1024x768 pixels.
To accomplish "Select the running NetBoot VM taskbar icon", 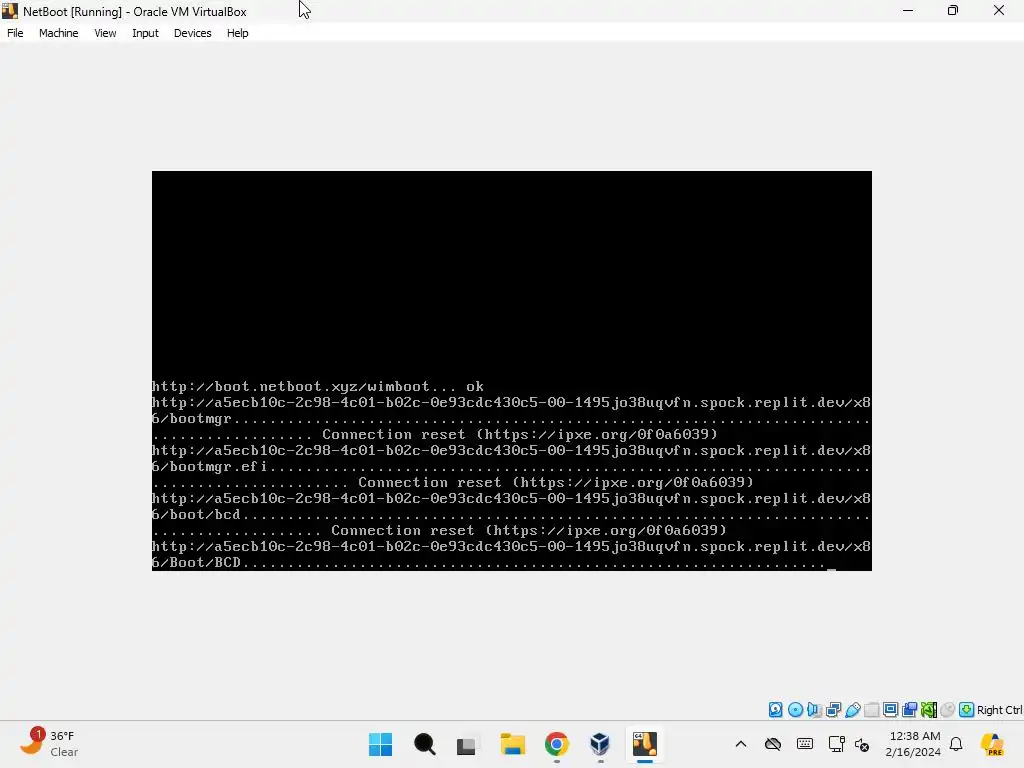I will [645, 744].
